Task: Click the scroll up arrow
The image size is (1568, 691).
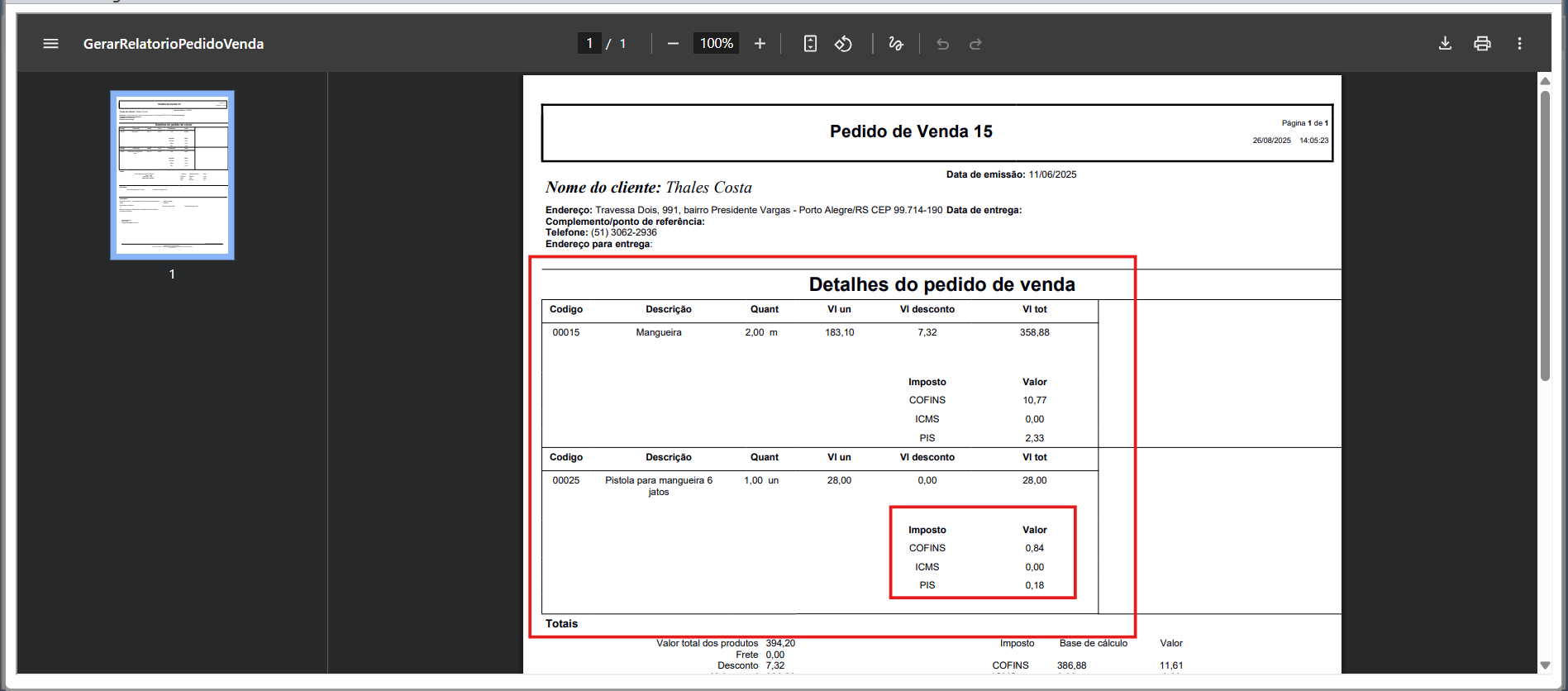Action: point(1545,81)
